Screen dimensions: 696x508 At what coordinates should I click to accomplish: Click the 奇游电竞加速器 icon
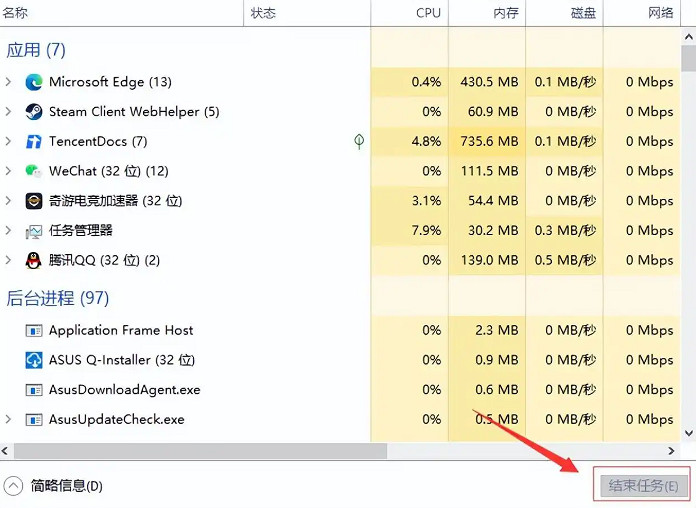(34, 201)
